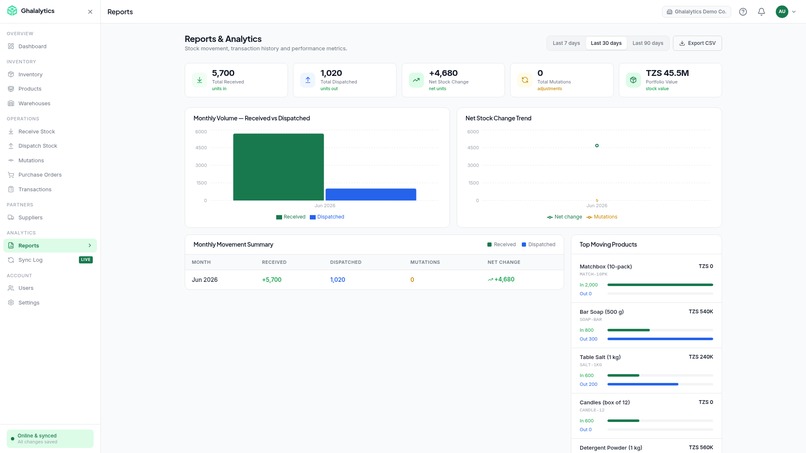Open Sync Log in the sidebar
Image resolution: width=806 pixels, height=453 pixels.
coord(50,260)
